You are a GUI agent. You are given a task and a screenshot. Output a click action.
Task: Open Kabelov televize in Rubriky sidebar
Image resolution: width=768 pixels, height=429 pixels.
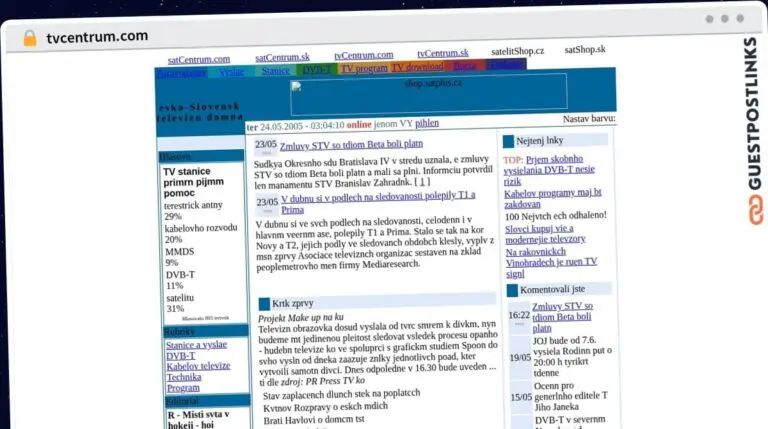point(198,366)
